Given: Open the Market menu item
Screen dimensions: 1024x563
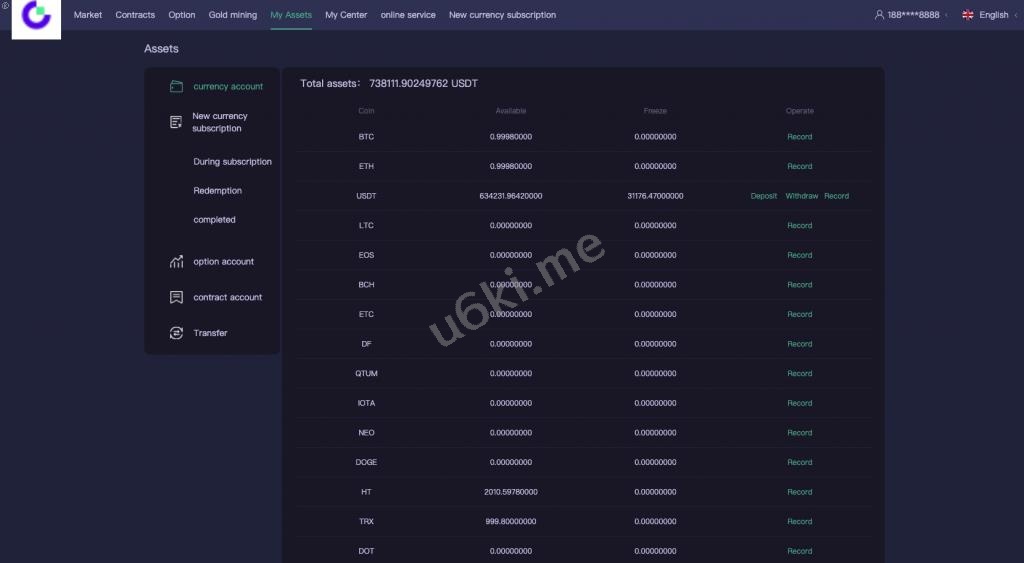Looking at the screenshot, I should (88, 15).
